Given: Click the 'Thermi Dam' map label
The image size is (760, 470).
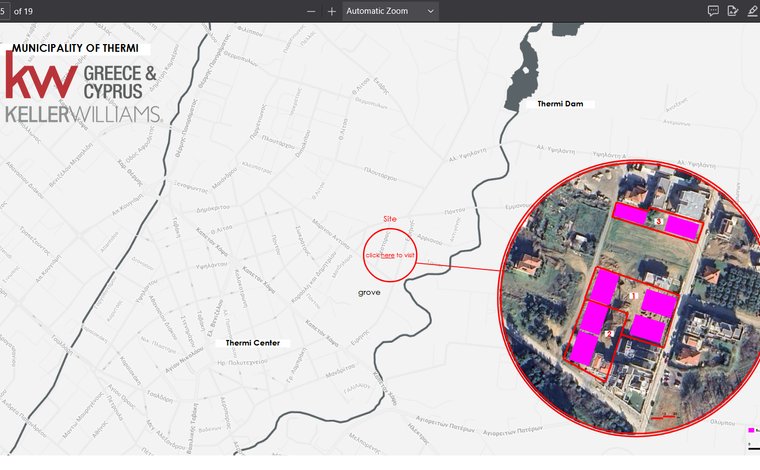Looking at the screenshot, I should (560, 104).
